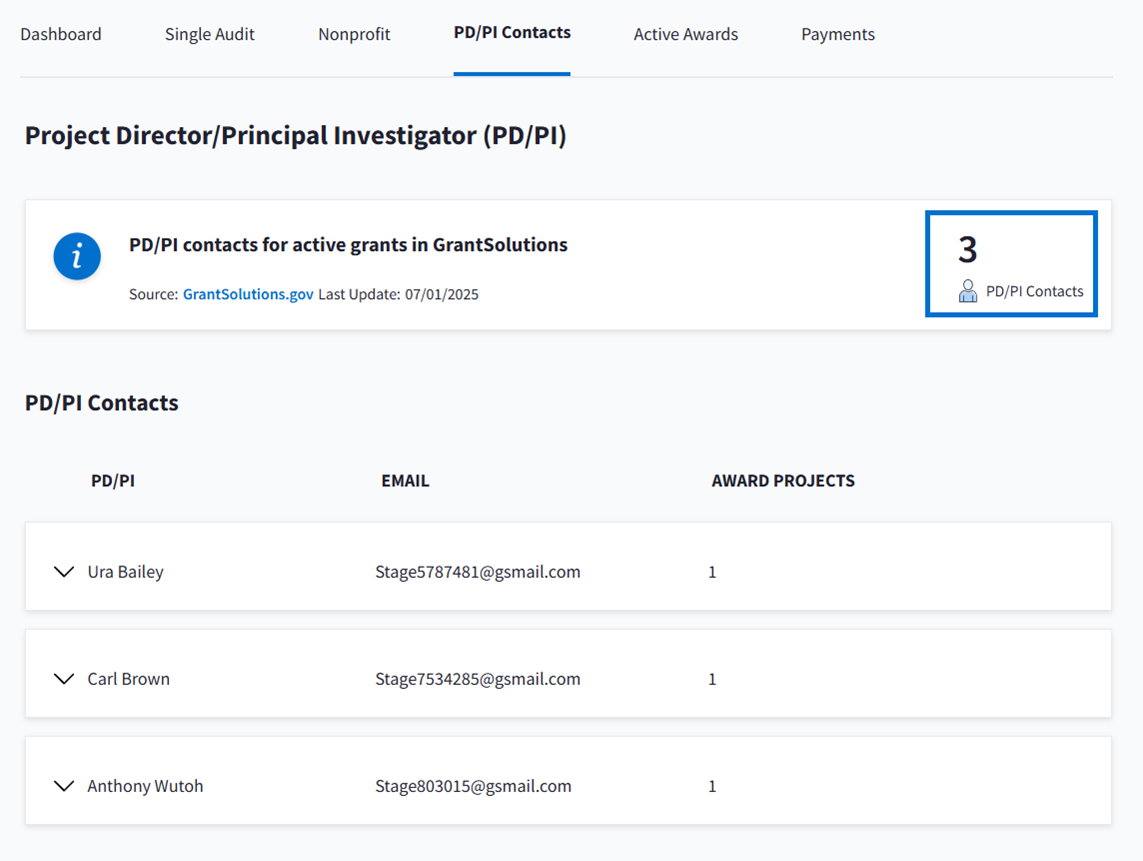Screen dimensions: 1143x861
Task: Open the GrantSolutions.gov source link
Action: (248, 294)
